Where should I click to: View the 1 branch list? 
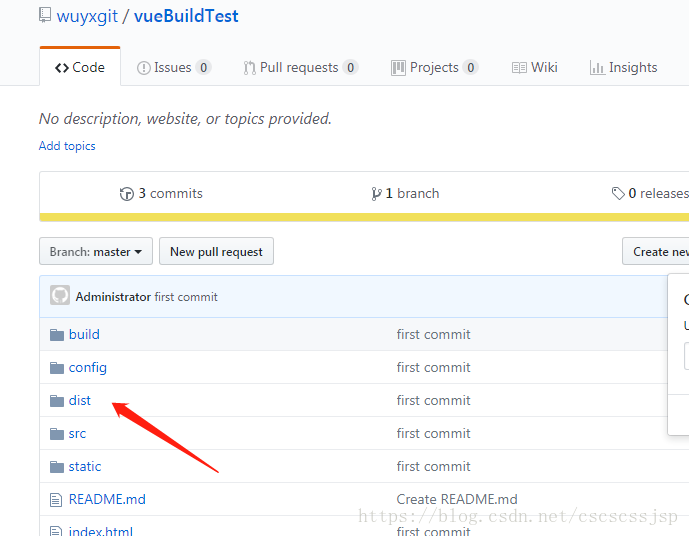tap(405, 193)
